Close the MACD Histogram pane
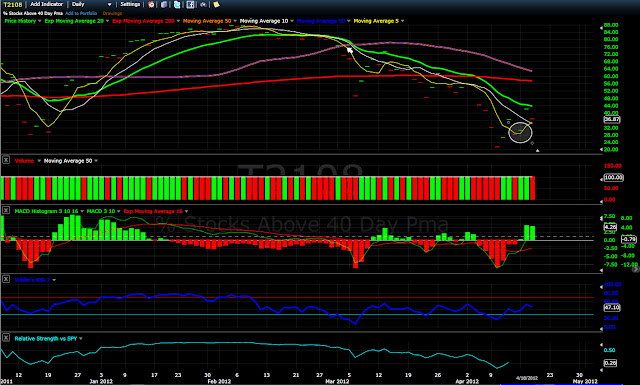Image resolution: width=640 pixels, height=385 pixels. click(6, 210)
